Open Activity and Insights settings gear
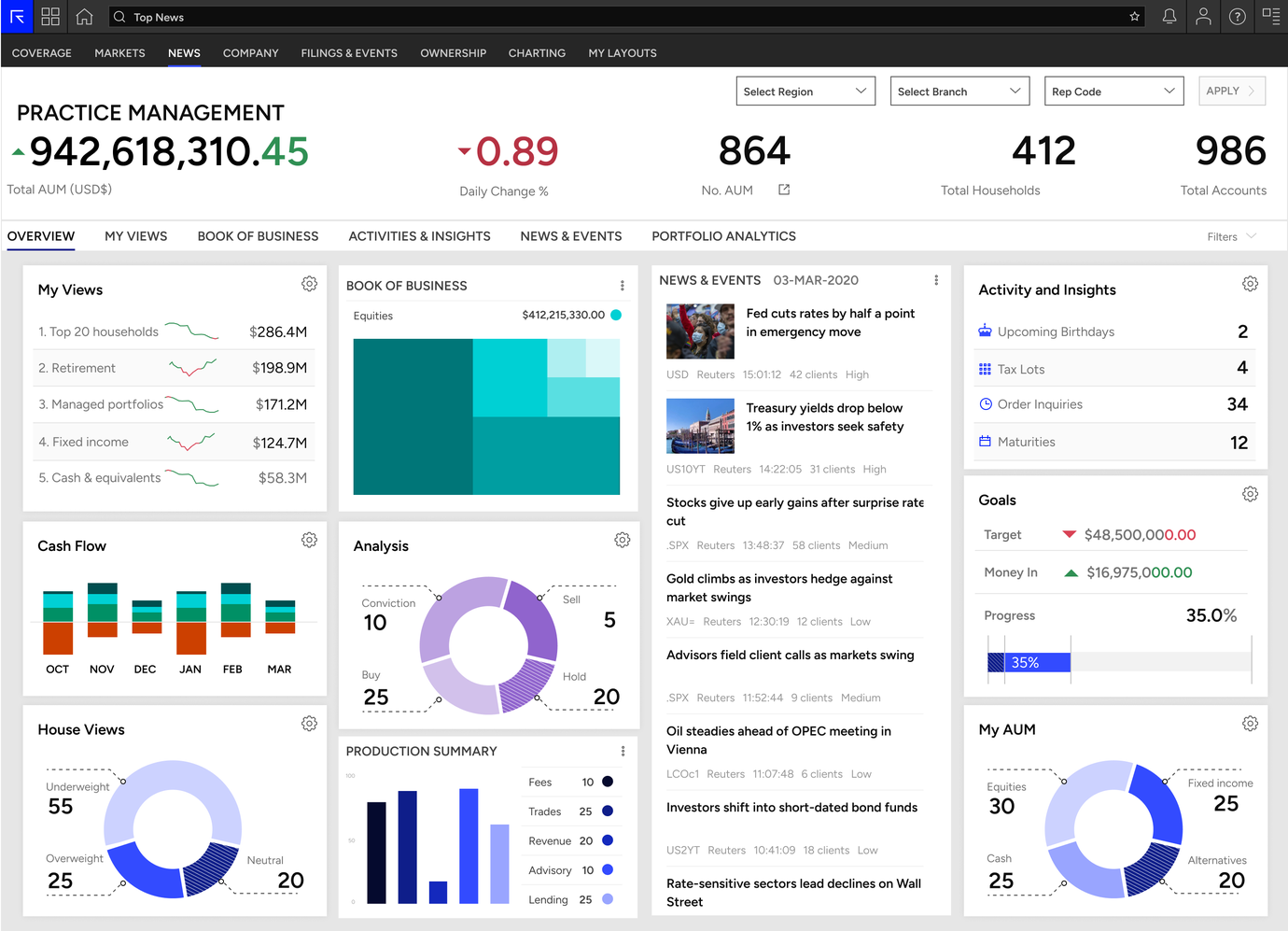 [1251, 284]
